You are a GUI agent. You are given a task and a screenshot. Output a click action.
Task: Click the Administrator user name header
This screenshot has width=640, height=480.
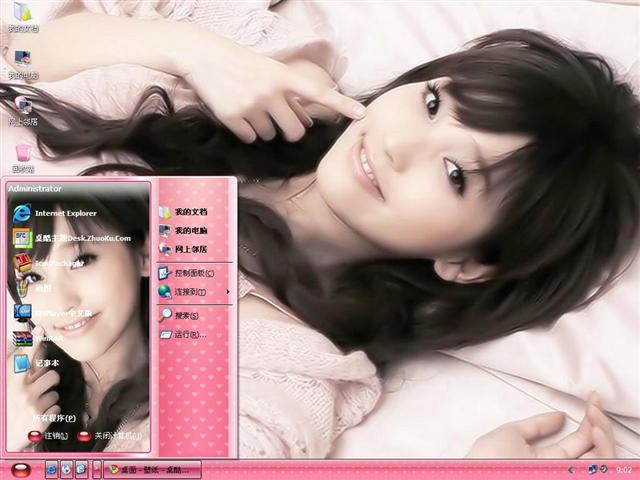(35, 189)
